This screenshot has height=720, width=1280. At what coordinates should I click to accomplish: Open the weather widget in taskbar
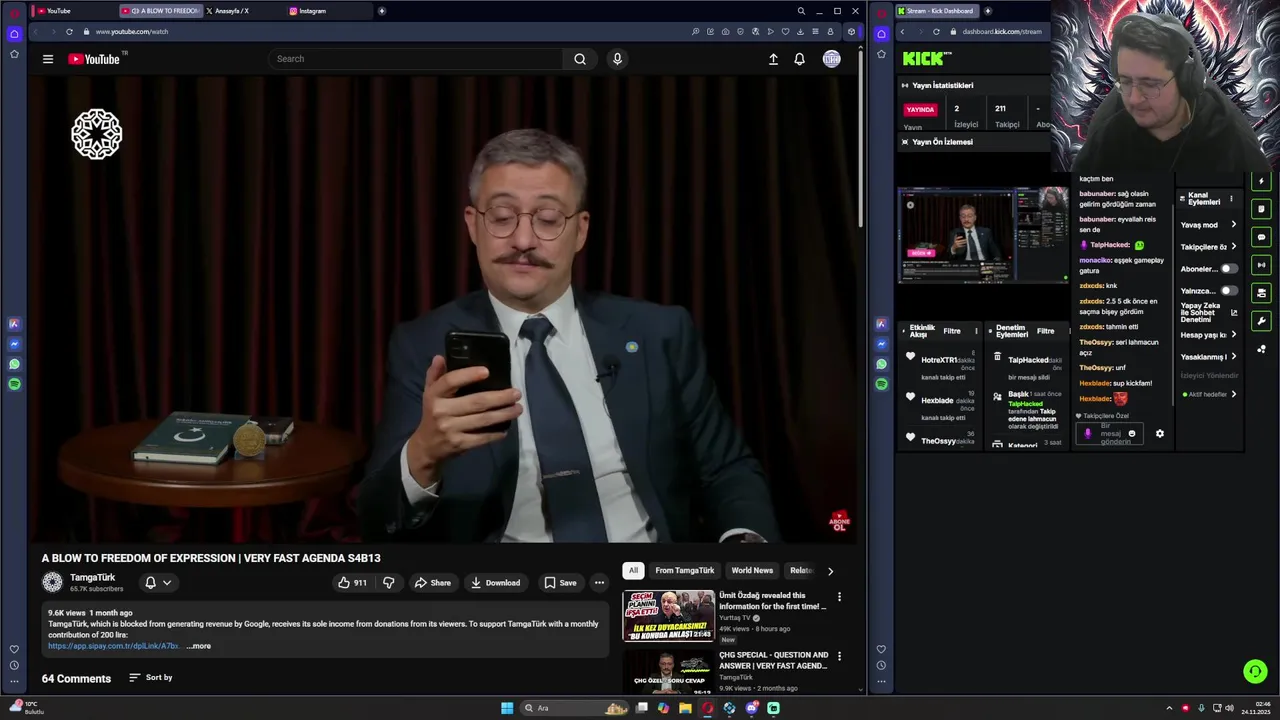24,708
